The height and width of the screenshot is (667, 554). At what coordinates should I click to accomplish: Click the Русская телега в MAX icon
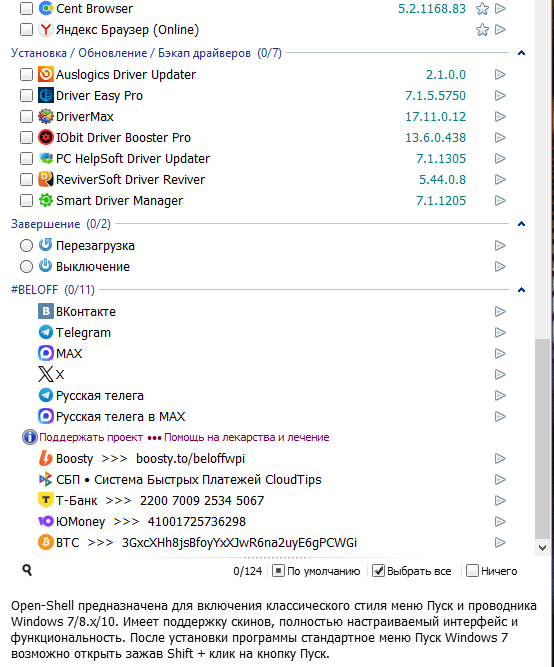46,416
